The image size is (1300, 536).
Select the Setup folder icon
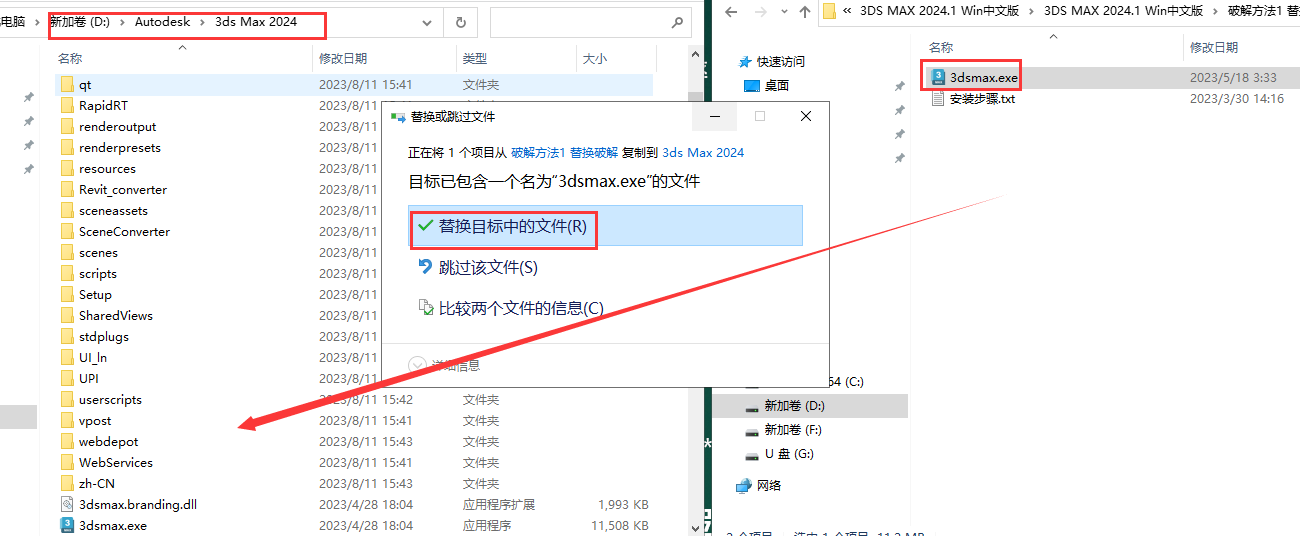click(68, 295)
